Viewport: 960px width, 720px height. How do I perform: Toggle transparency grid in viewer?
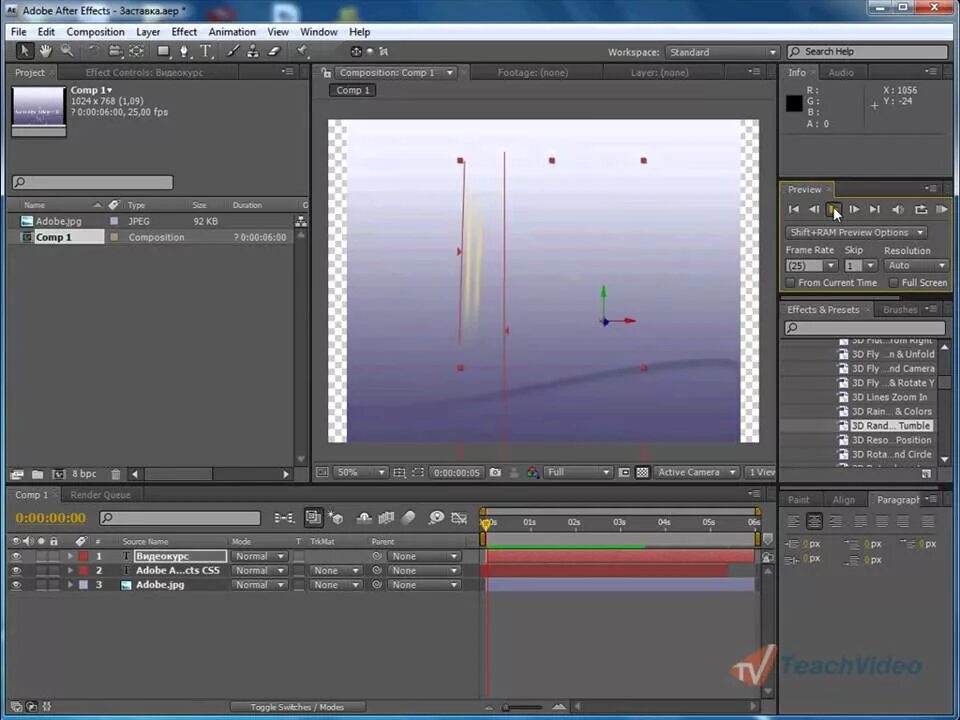(642, 473)
